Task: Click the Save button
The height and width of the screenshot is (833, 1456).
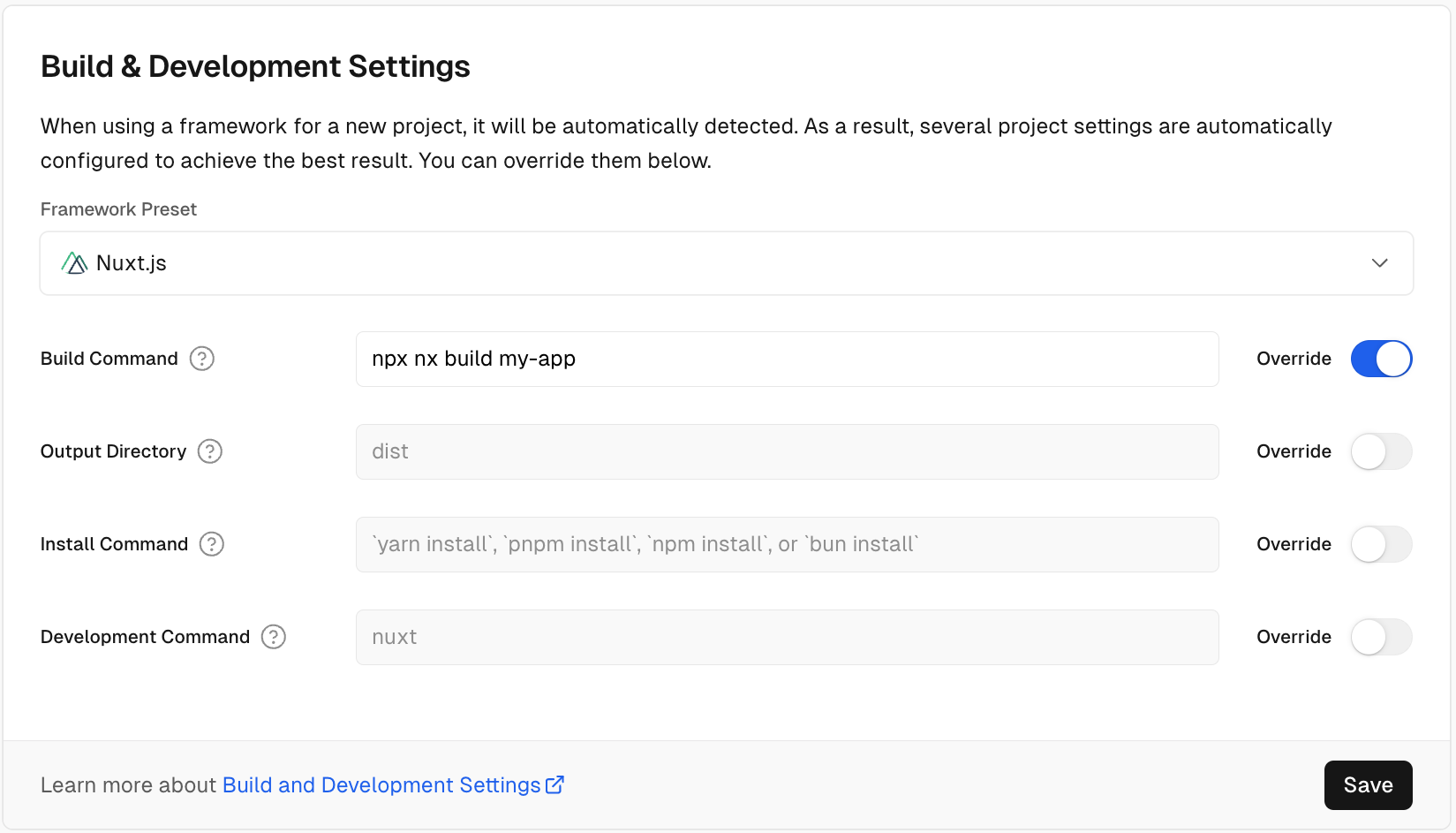Action: click(x=1368, y=784)
